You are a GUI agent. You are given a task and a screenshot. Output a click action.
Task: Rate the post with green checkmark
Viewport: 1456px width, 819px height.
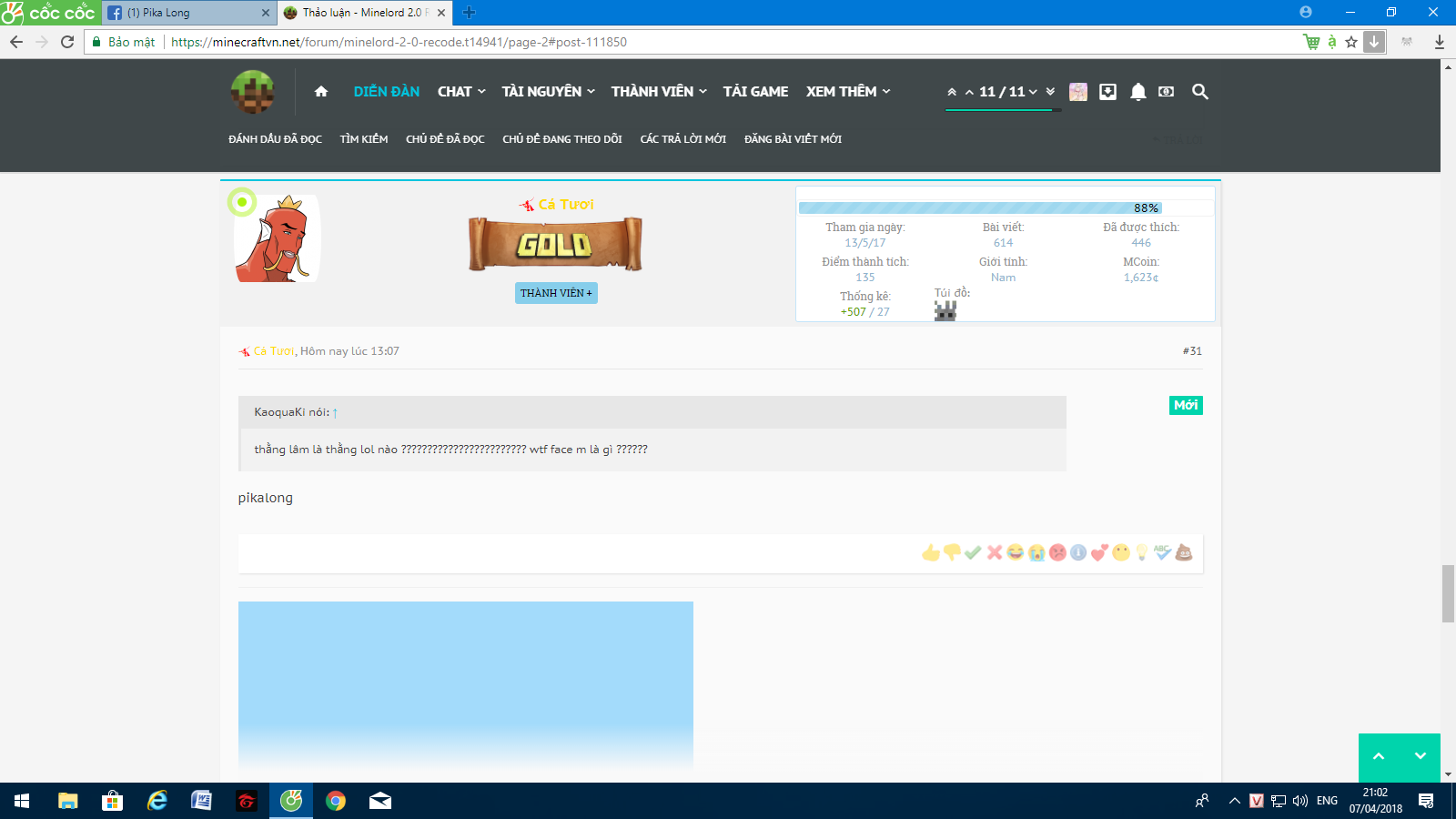click(973, 552)
